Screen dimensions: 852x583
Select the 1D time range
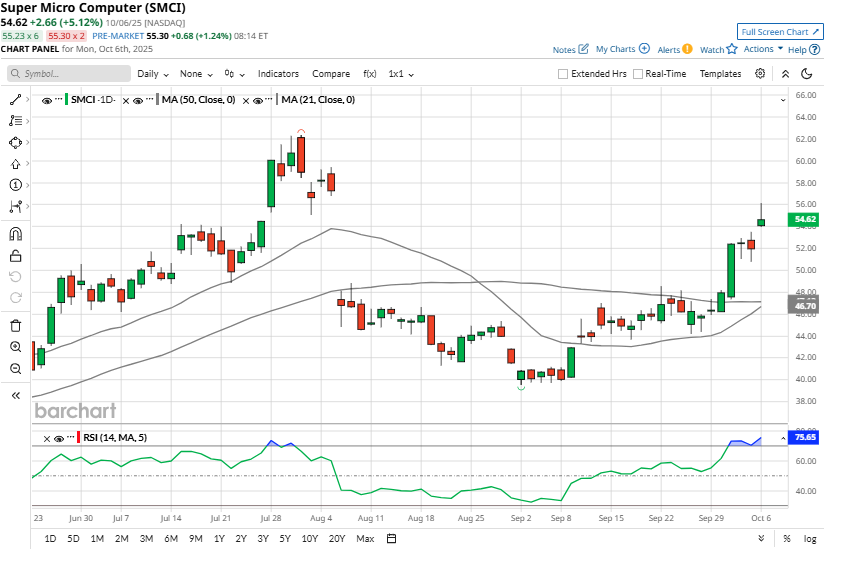(50, 538)
